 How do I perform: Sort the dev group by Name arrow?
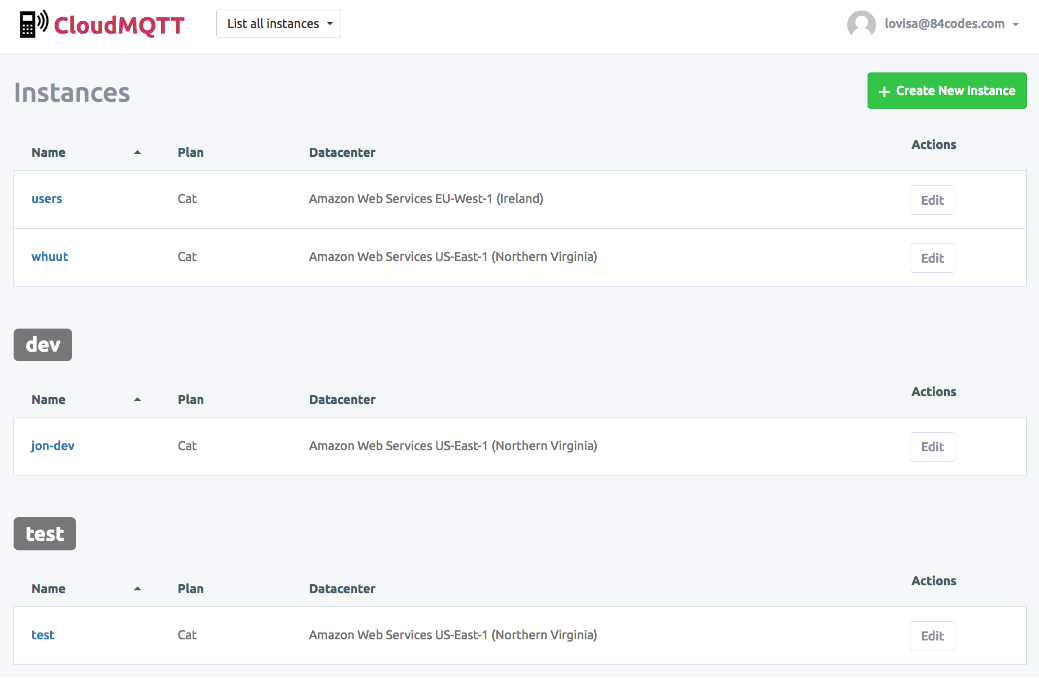(137, 400)
